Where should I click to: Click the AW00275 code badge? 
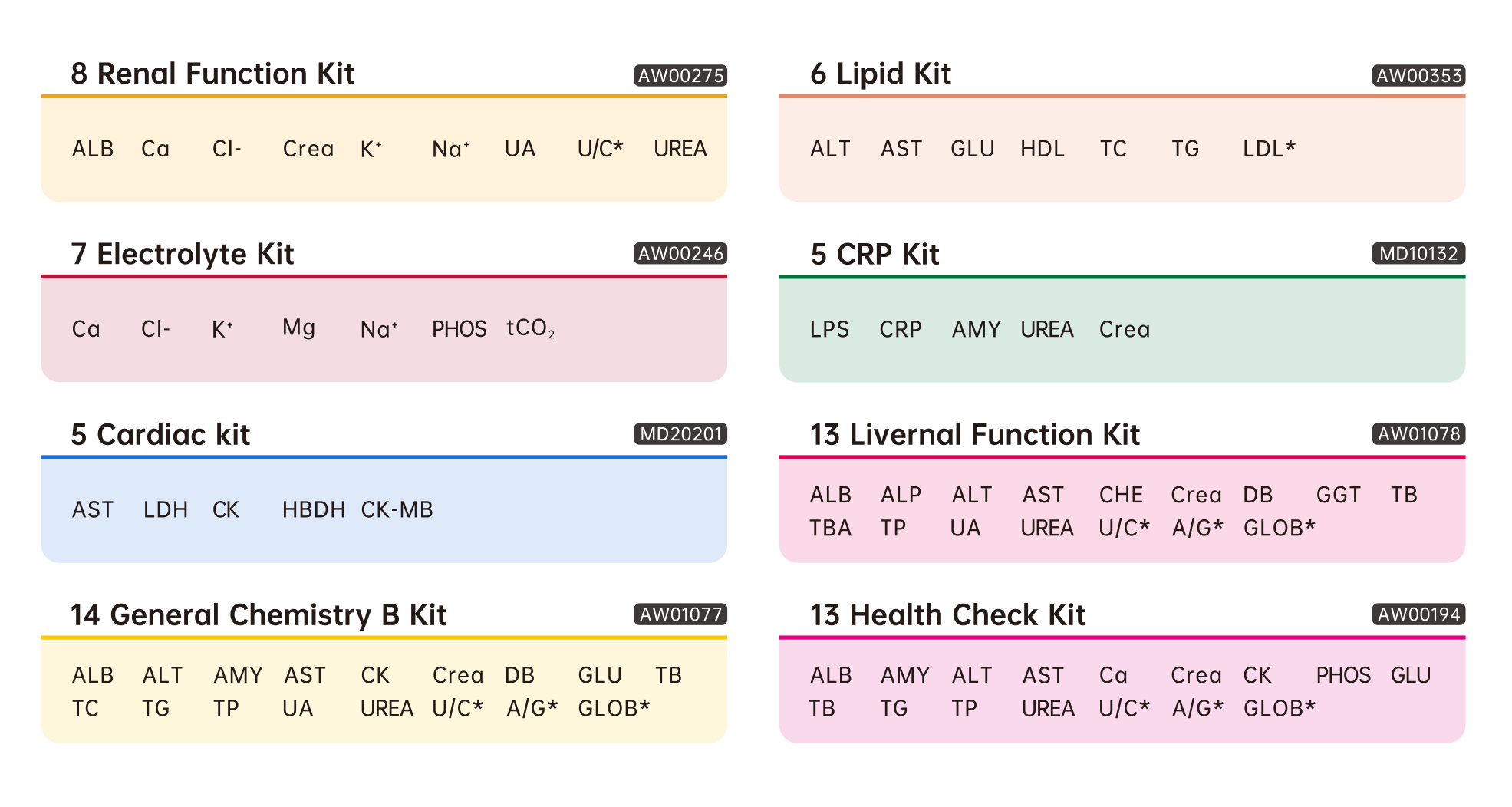click(680, 76)
